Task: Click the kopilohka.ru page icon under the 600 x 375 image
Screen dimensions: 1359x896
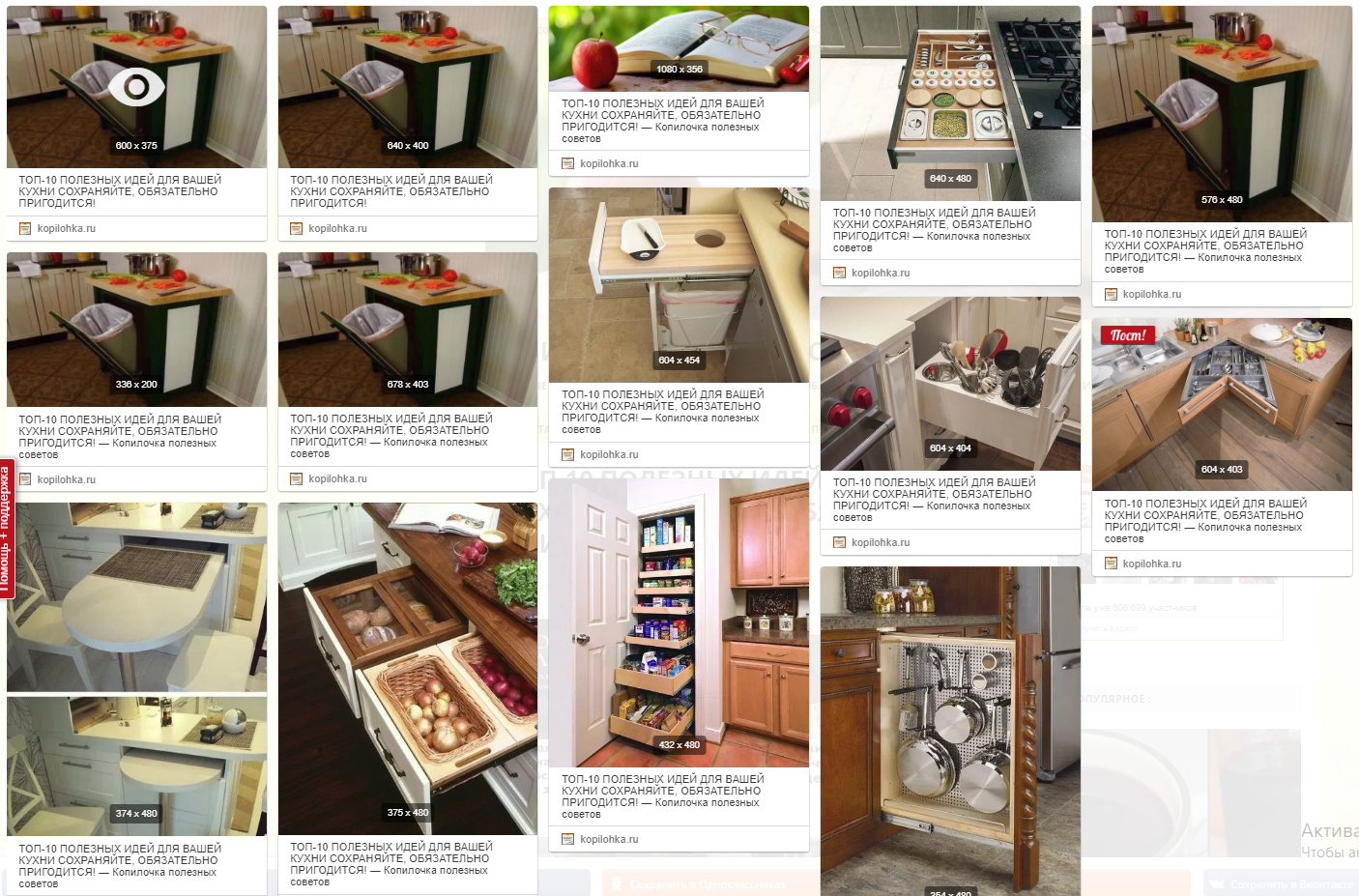Action: click(26, 229)
